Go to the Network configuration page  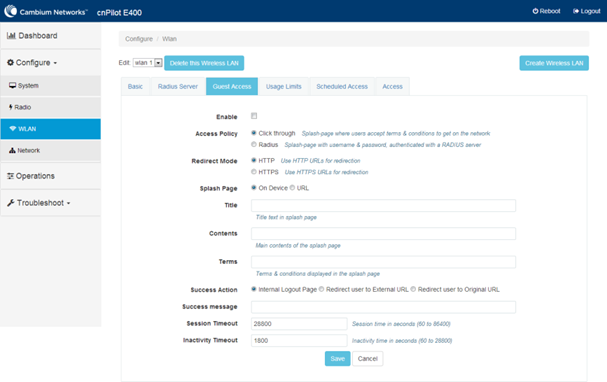pos(50,150)
